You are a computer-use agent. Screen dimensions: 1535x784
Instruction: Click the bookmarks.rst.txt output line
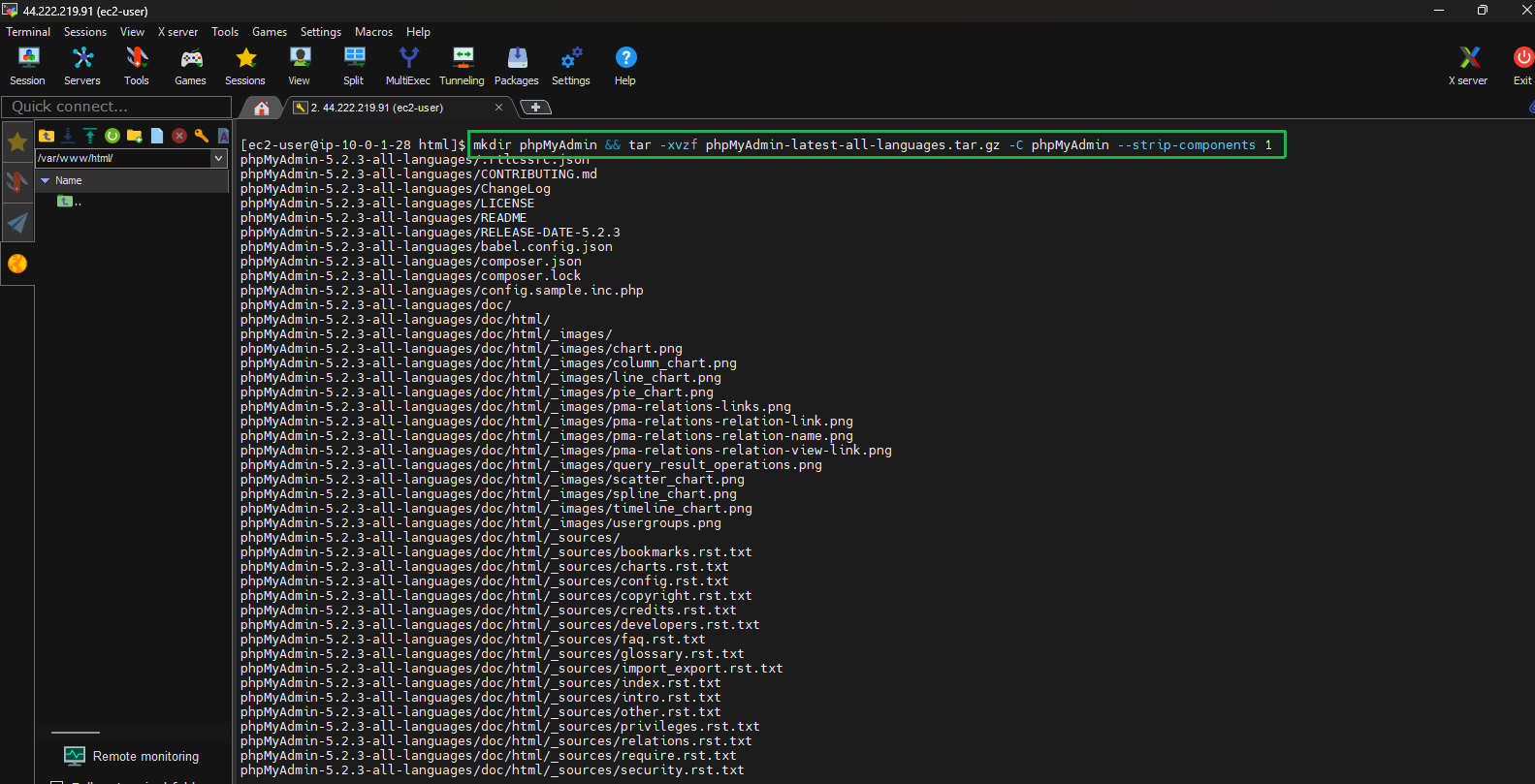[496, 552]
